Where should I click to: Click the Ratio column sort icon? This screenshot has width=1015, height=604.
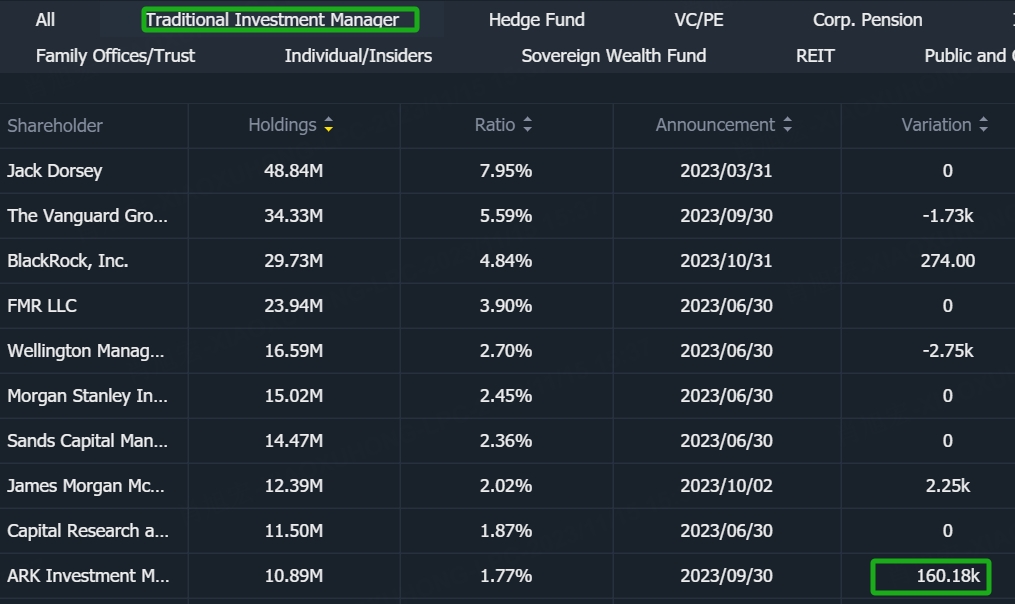(x=527, y=126)
